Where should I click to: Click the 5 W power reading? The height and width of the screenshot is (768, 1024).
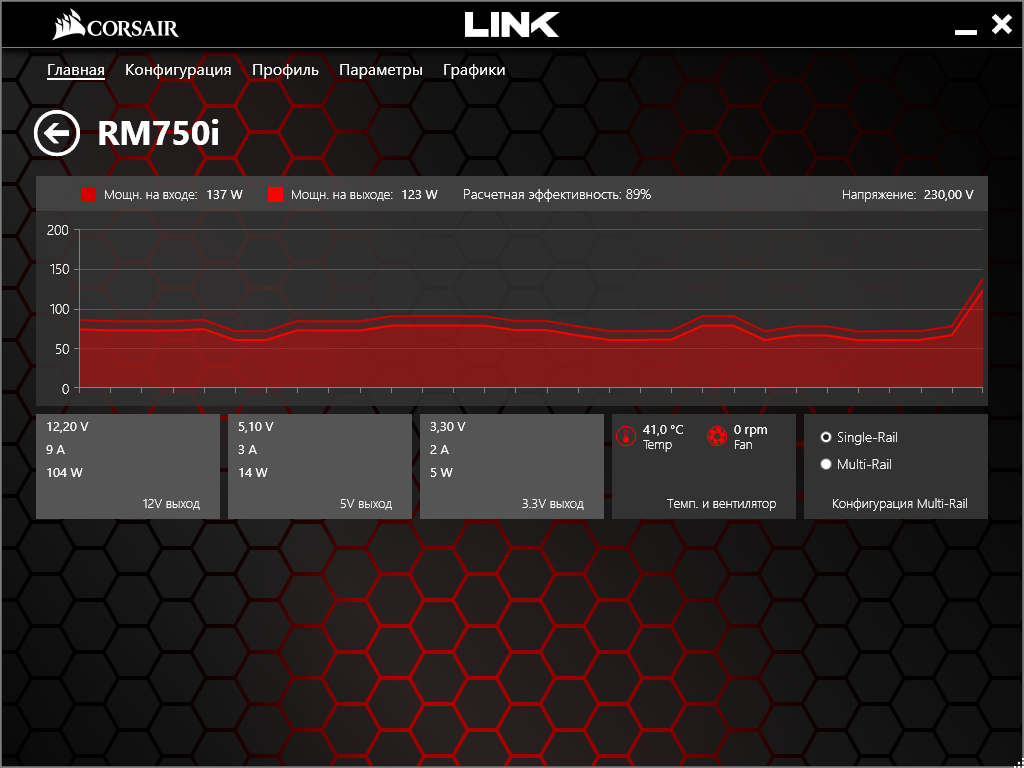[441, 473]
